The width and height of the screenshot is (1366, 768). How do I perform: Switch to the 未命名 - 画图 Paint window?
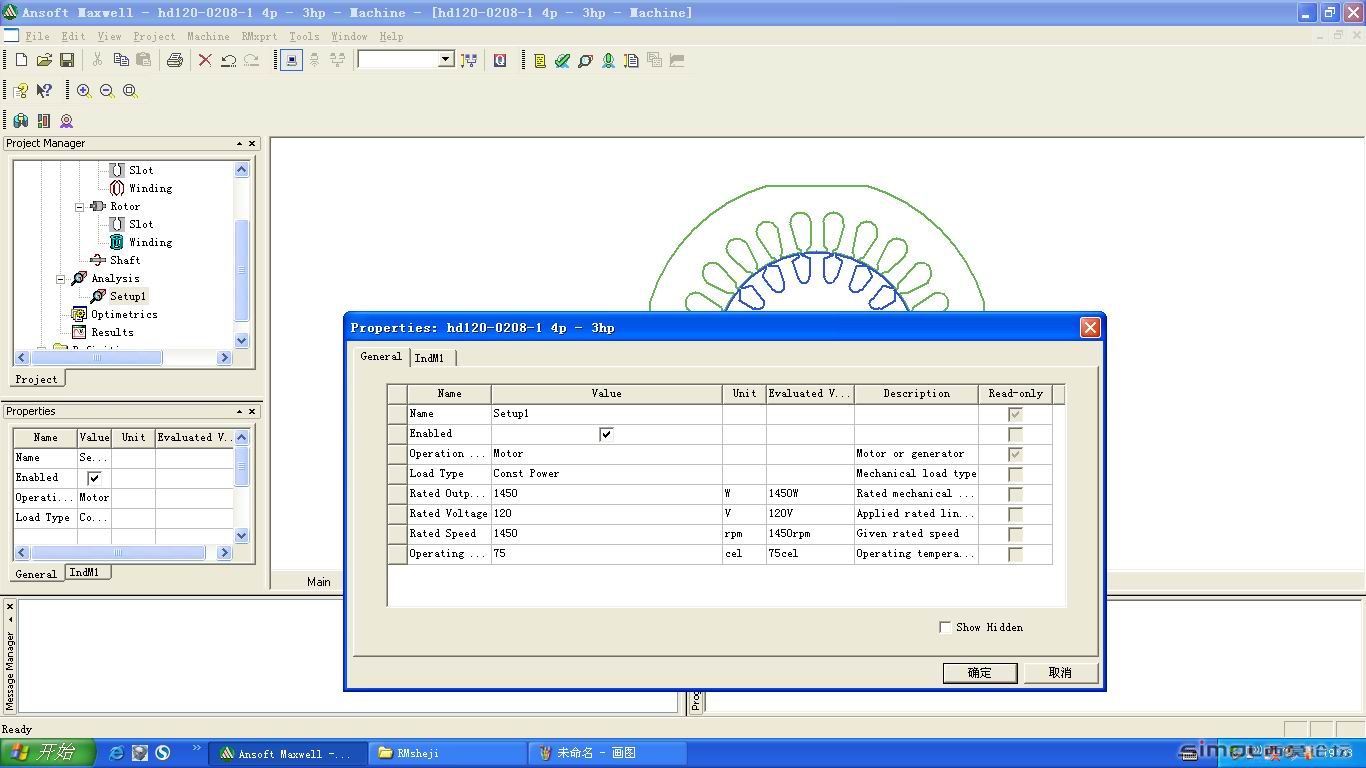pyautogui.click(x=607, y=753)
